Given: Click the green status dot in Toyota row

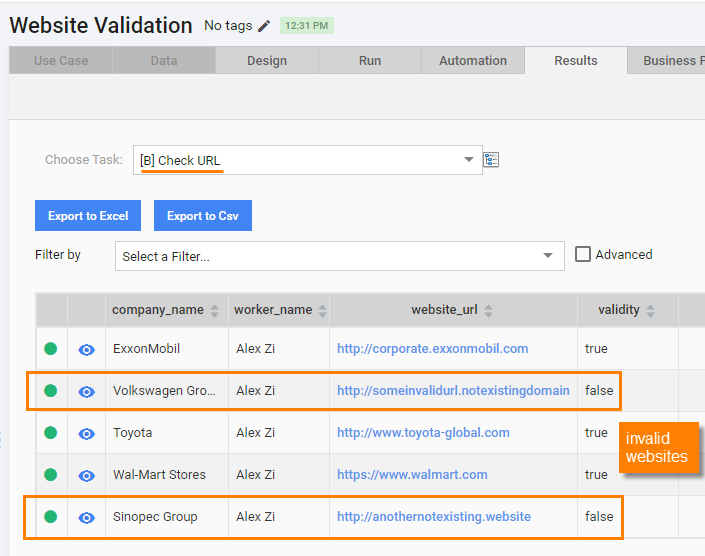Looking at the screenshot, I should coord(51,432).
